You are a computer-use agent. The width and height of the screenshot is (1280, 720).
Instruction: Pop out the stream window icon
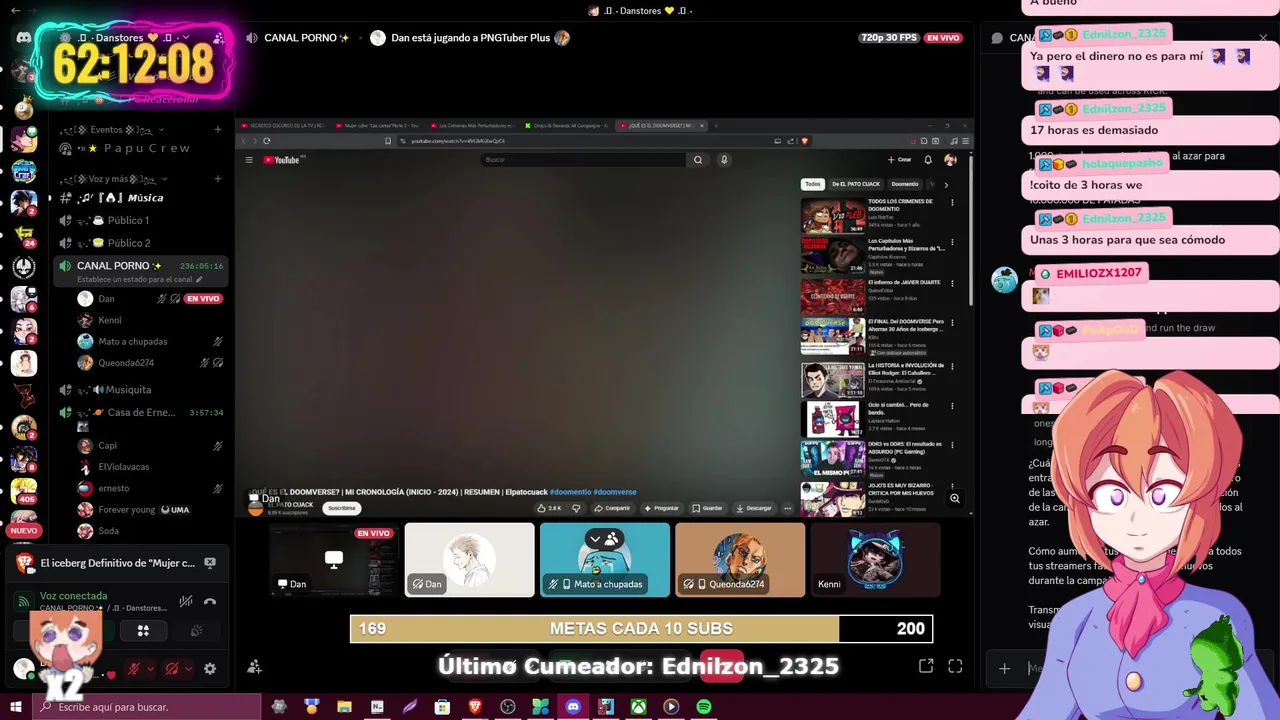[926, 666]
